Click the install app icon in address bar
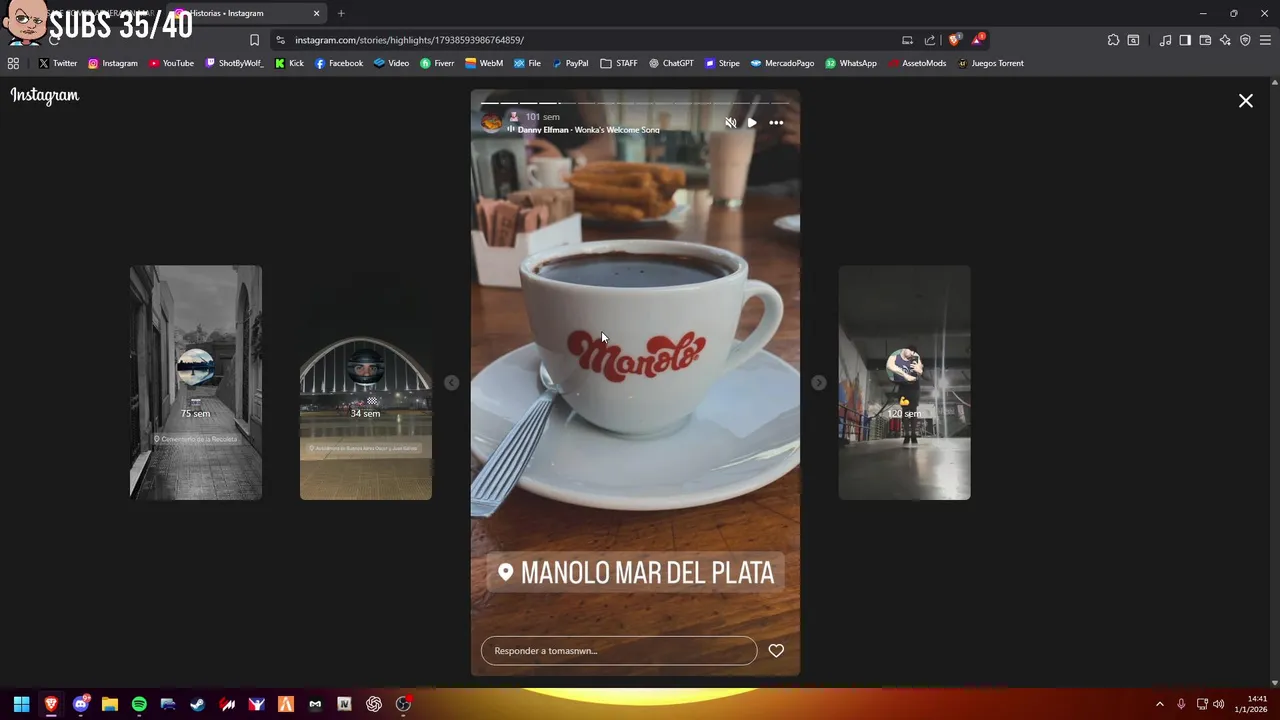This screenshot has width=1280, height=720. pos(907,40)
